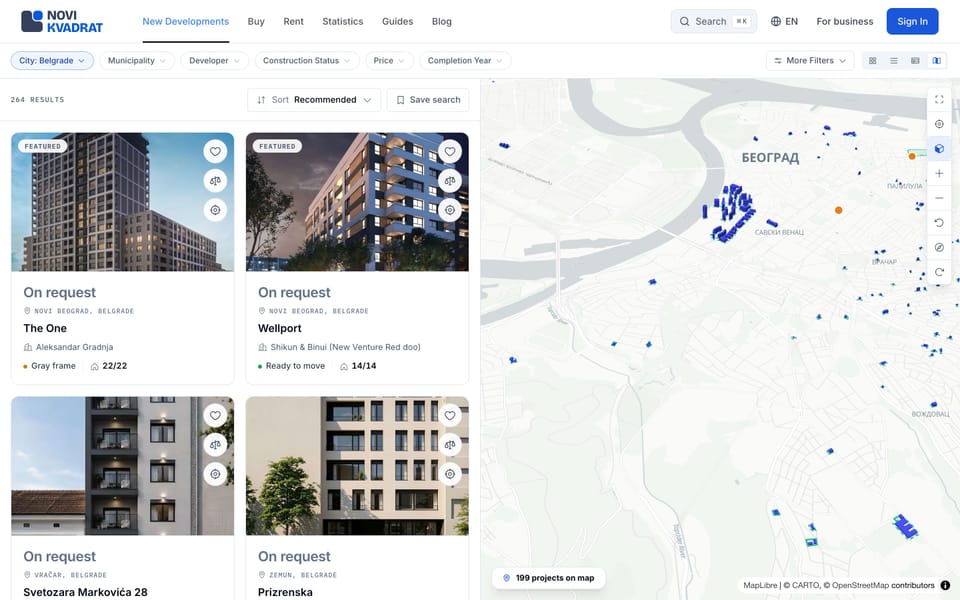Locate Svetozara Markovića 28 on map
The width and height of the screenshot is (960, 600).
[215, 474]
